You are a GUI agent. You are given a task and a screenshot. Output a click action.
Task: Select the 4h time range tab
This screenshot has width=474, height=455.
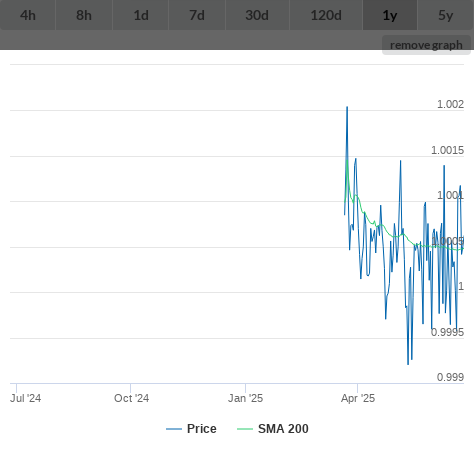tap(28, 15)
